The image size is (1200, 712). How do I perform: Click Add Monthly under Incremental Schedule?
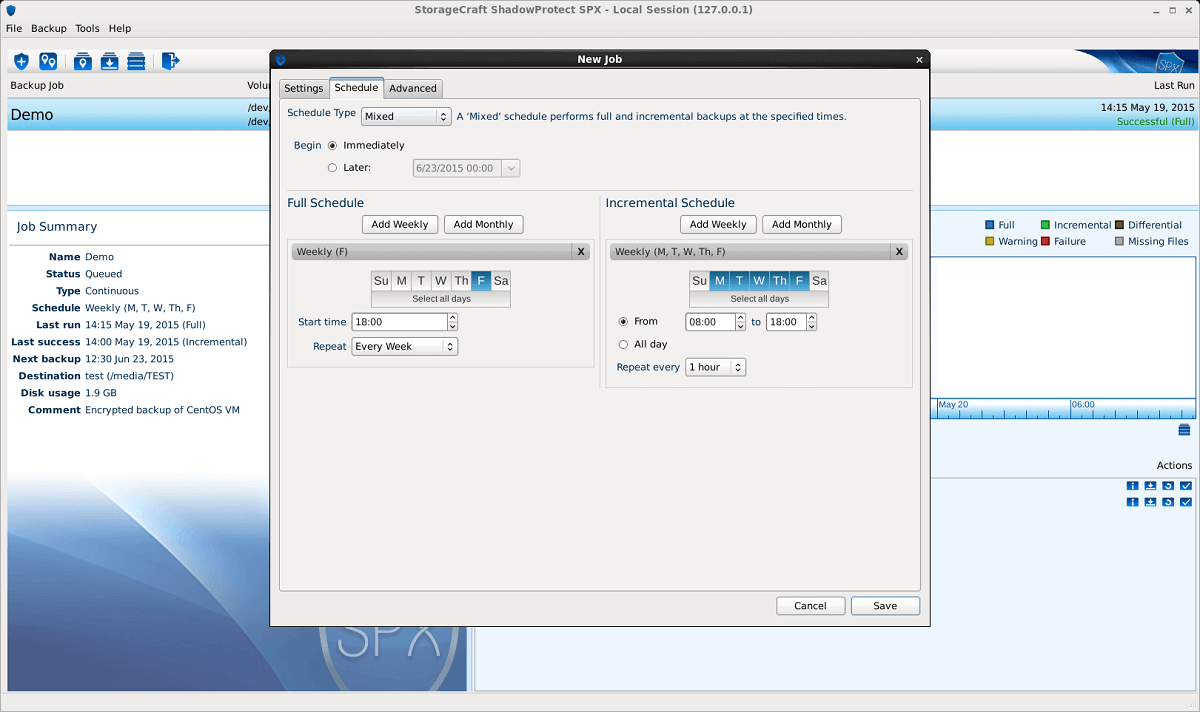tap(802, 225)
